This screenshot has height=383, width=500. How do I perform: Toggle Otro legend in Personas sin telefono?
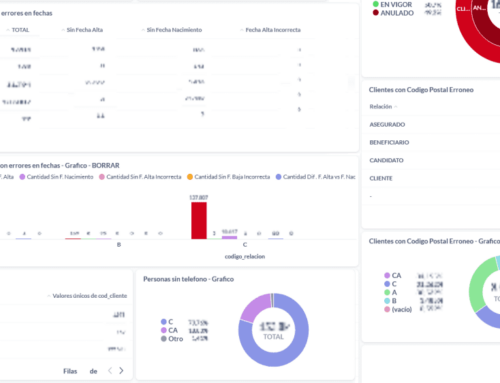tap(172, 339)
